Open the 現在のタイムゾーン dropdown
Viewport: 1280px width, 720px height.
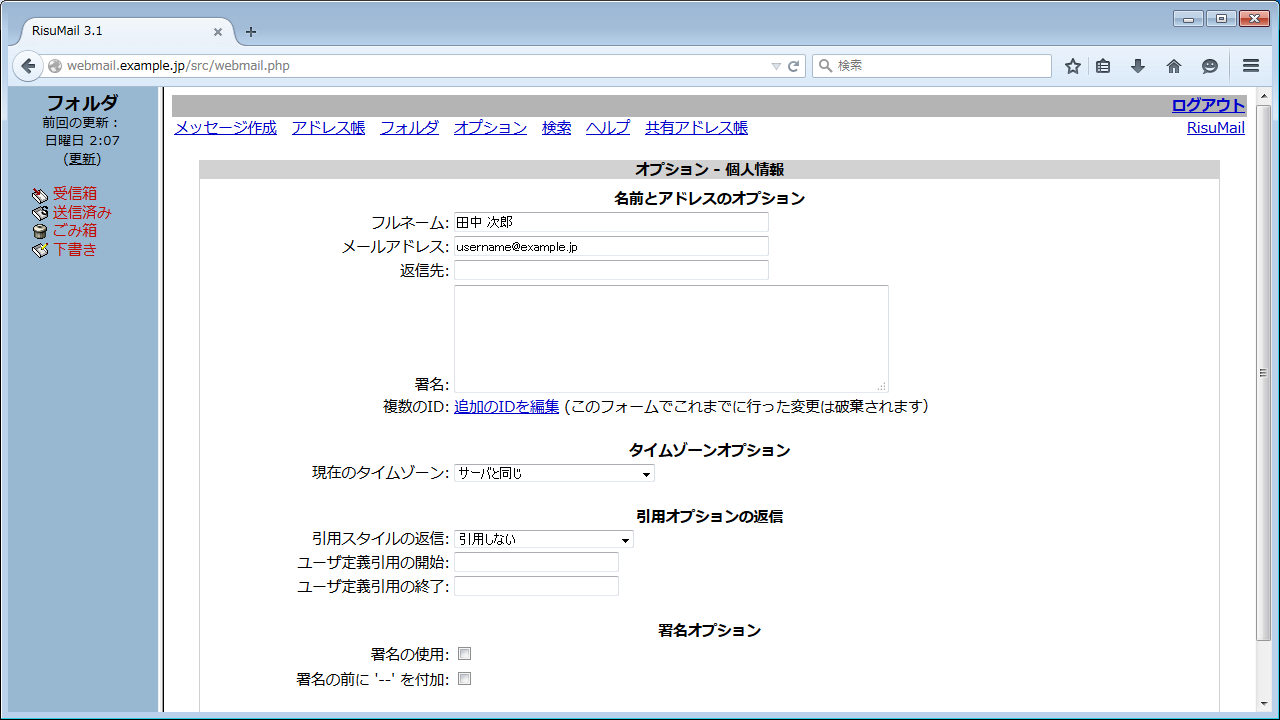(x=554, y=473)
